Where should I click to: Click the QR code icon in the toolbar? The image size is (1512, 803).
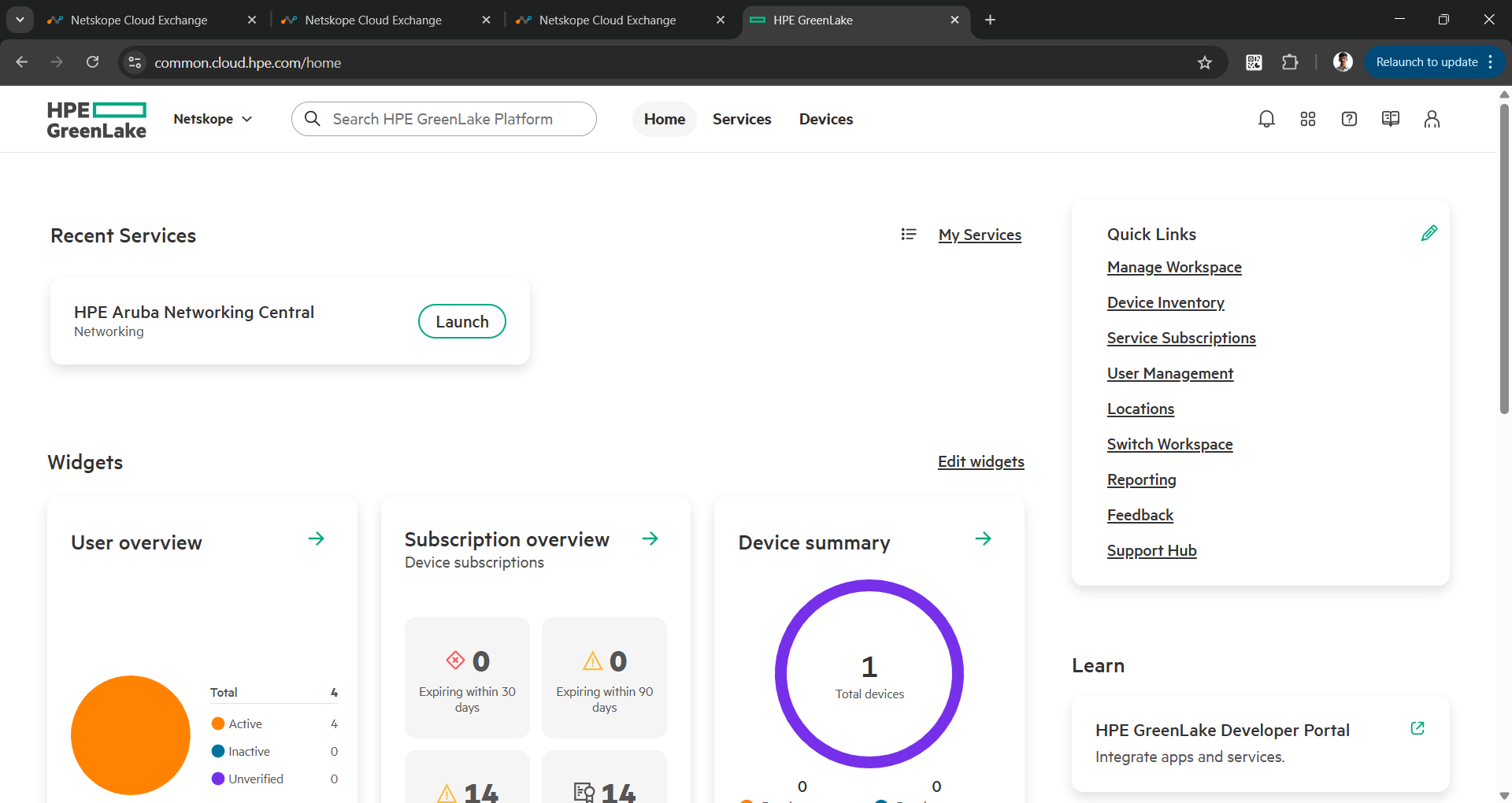tap(1254, 62)
